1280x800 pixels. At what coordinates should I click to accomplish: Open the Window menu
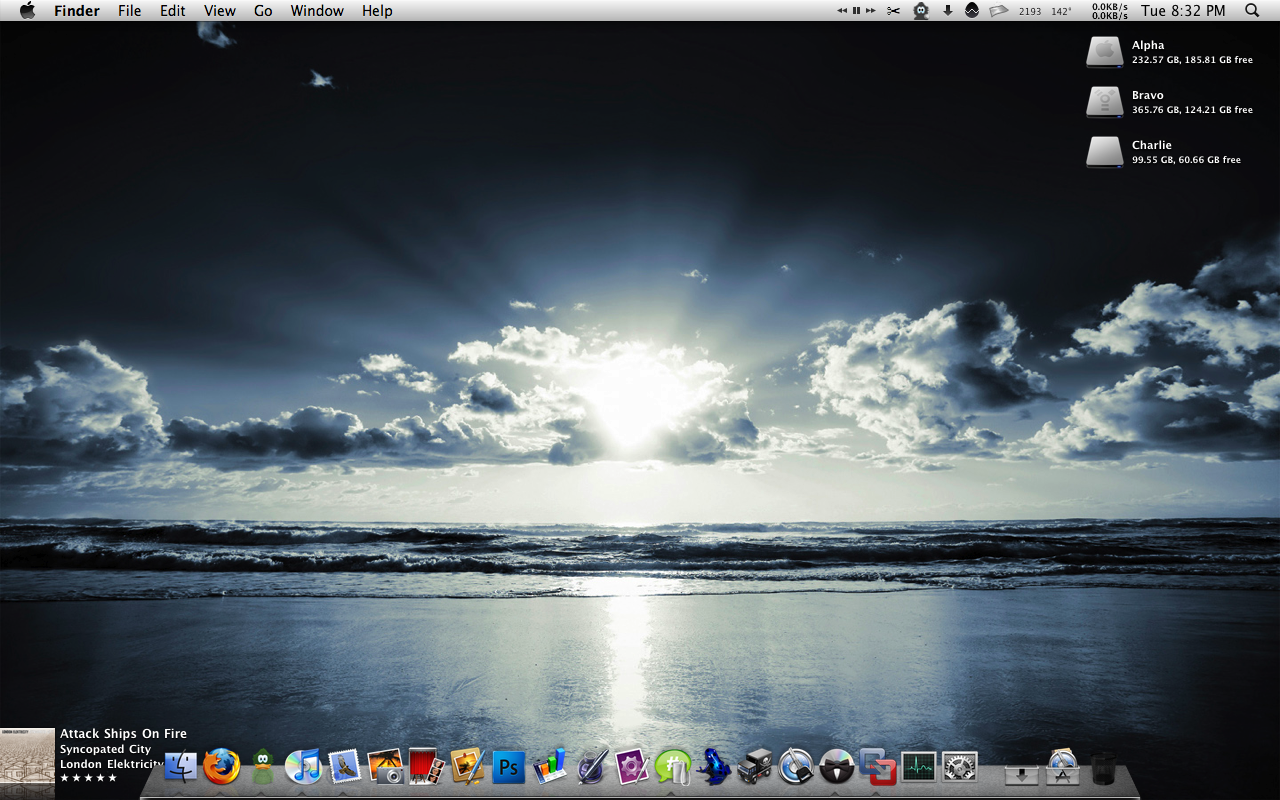[317, 11]
